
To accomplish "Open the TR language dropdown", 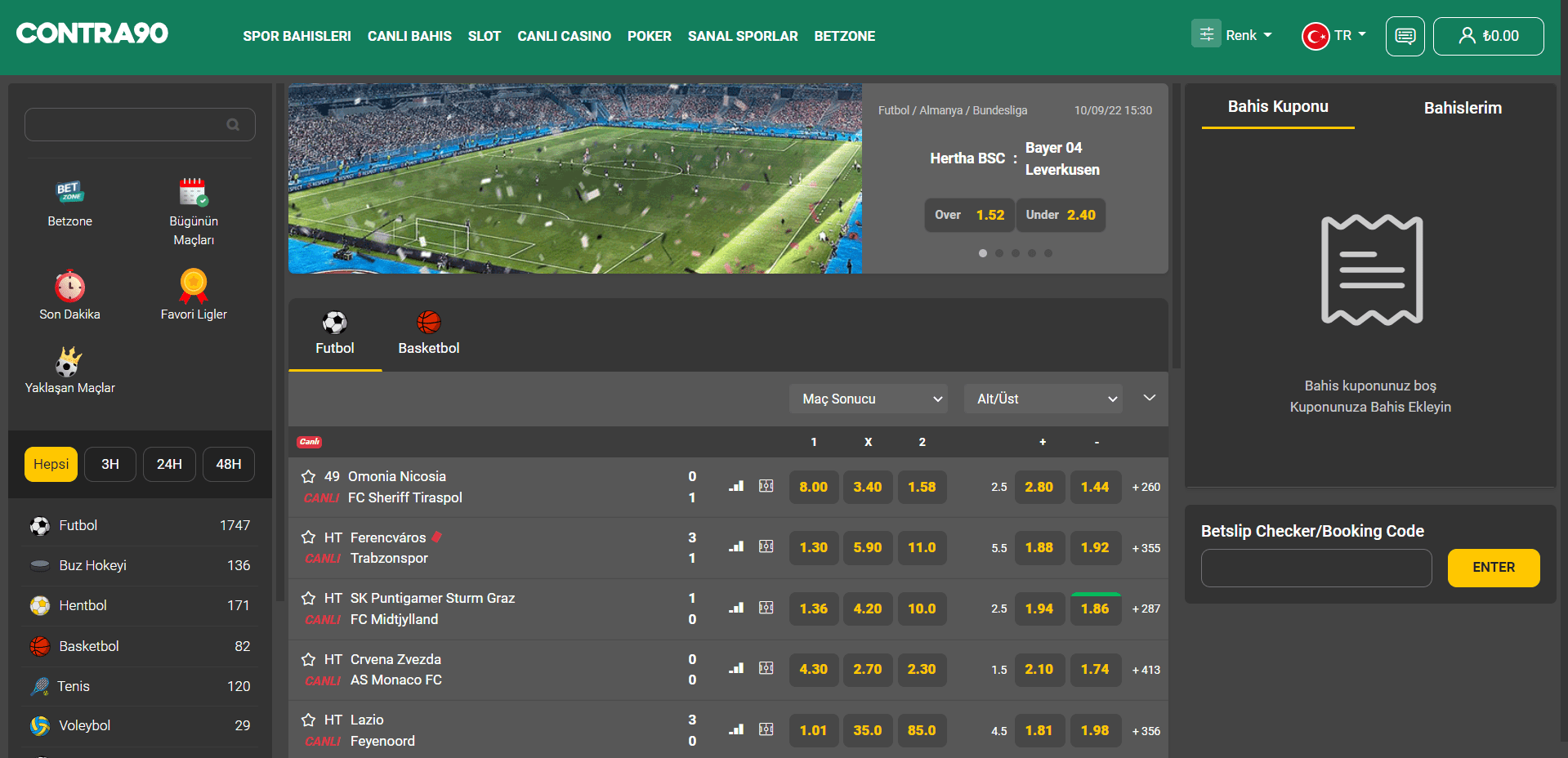I will pos(1333,36).
